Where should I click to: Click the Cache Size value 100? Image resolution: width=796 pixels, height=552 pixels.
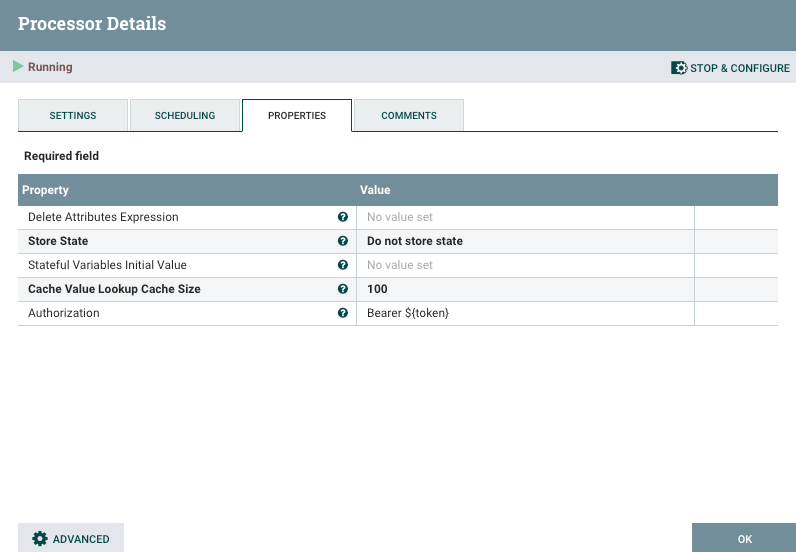(377, 289)
